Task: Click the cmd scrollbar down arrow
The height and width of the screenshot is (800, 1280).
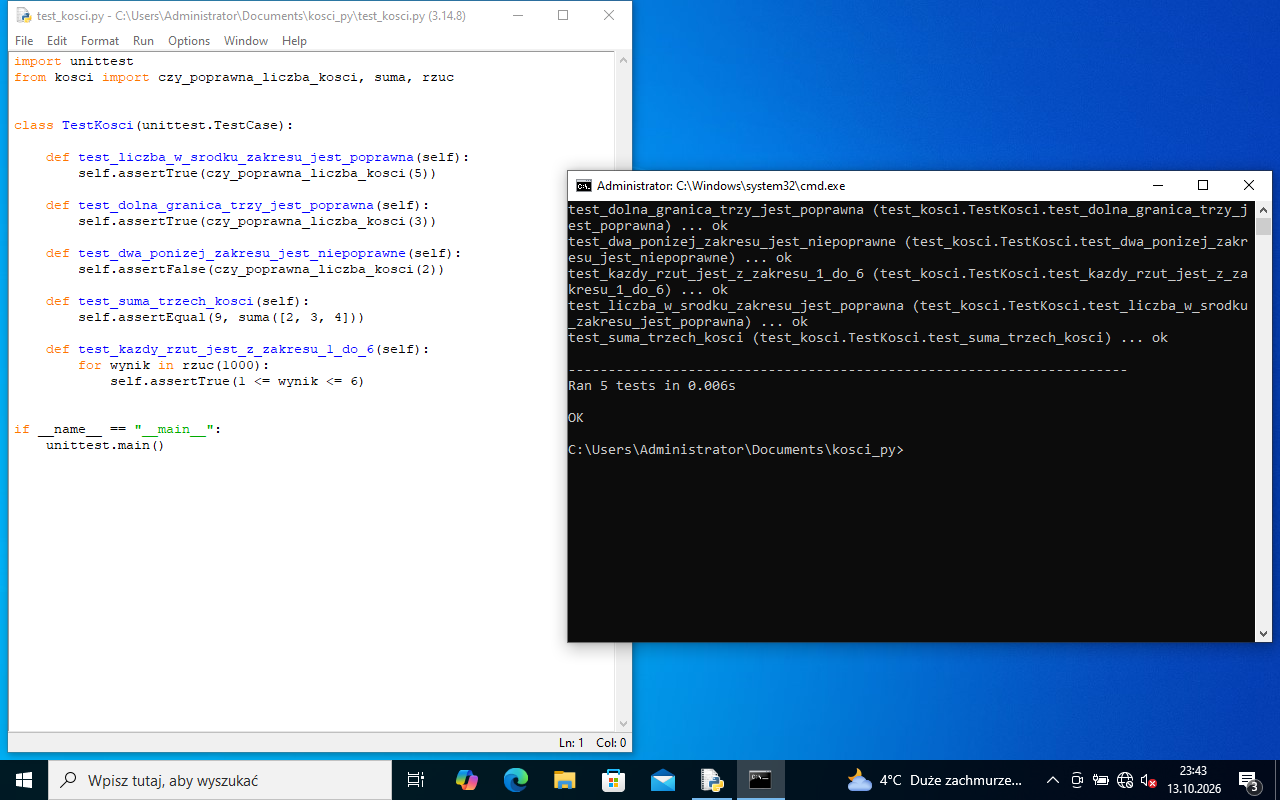Action: 1264,633
